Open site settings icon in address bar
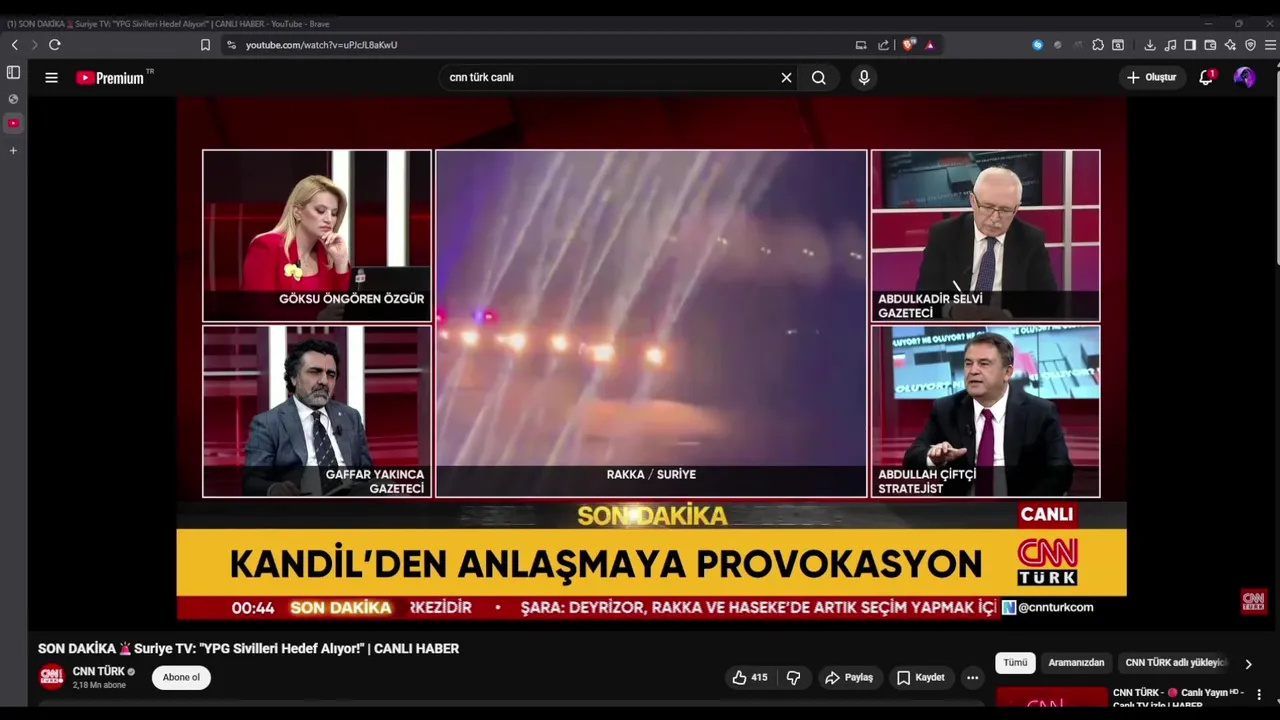The image size is (1280, 720). (231, 45)
